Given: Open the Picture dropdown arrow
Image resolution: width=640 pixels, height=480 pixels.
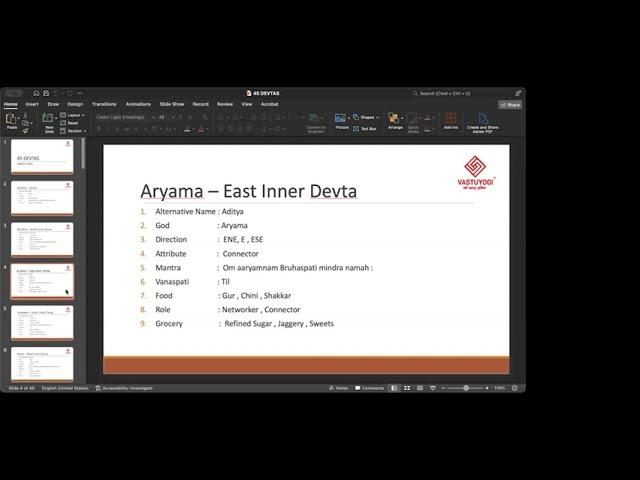Looking at the screenshot, I should pyautogui.click(x=349, y=118).
